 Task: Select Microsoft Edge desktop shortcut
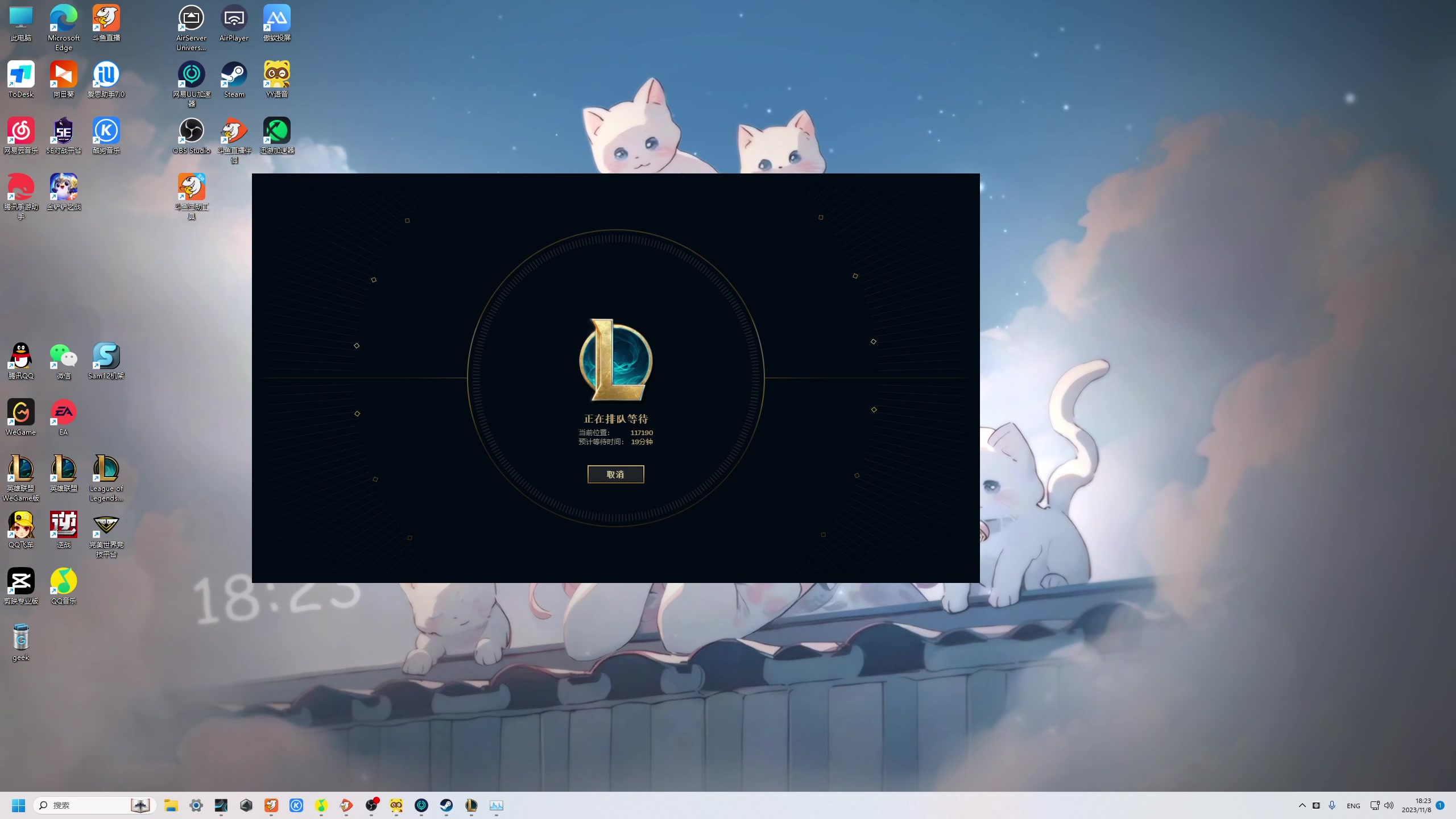click(x=64, y=28)
